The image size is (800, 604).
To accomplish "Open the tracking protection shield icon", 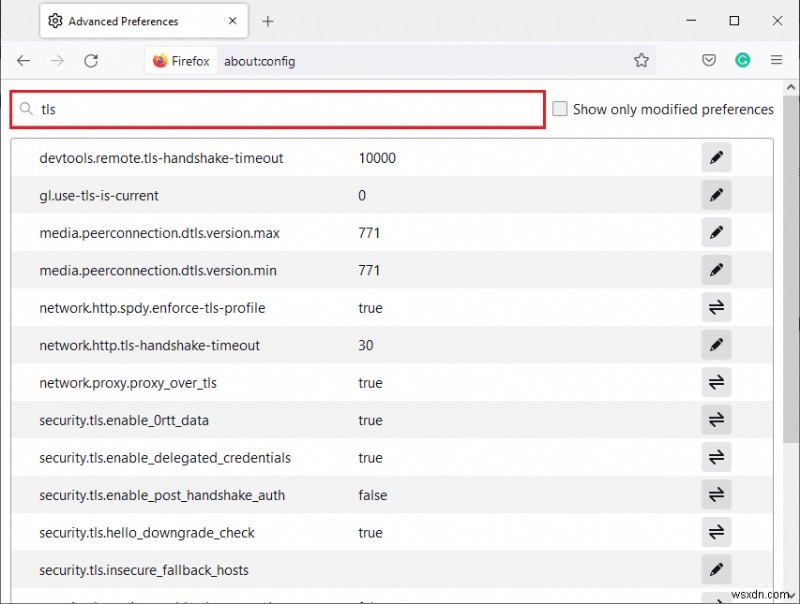I will (709, 60).
